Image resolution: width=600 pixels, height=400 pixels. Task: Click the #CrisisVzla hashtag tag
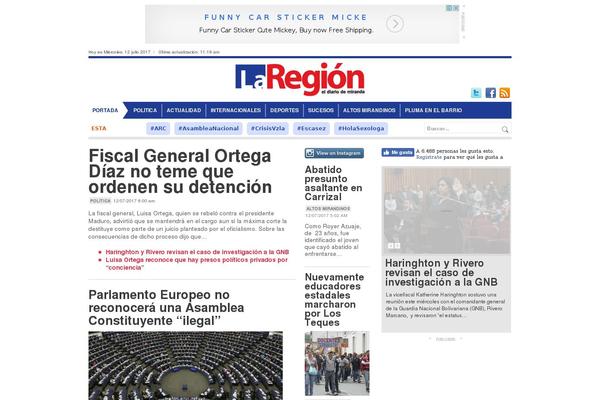pos(268,129)
